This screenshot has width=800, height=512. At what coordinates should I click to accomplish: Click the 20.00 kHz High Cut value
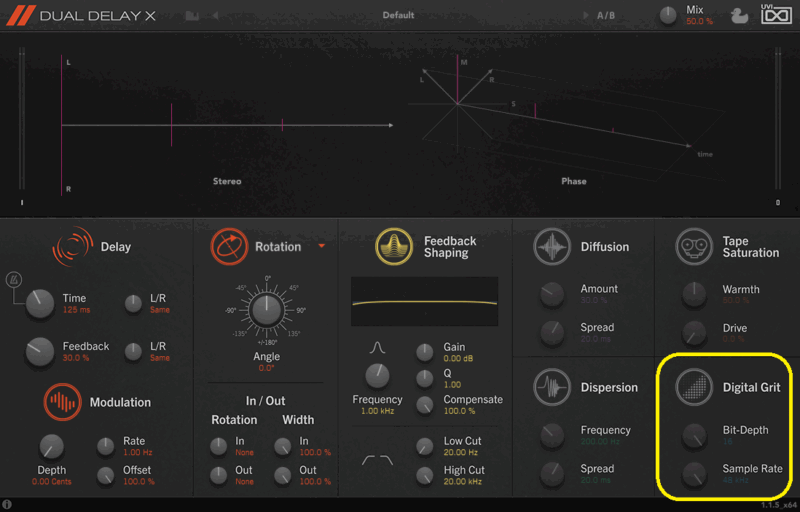coord(463,481)
